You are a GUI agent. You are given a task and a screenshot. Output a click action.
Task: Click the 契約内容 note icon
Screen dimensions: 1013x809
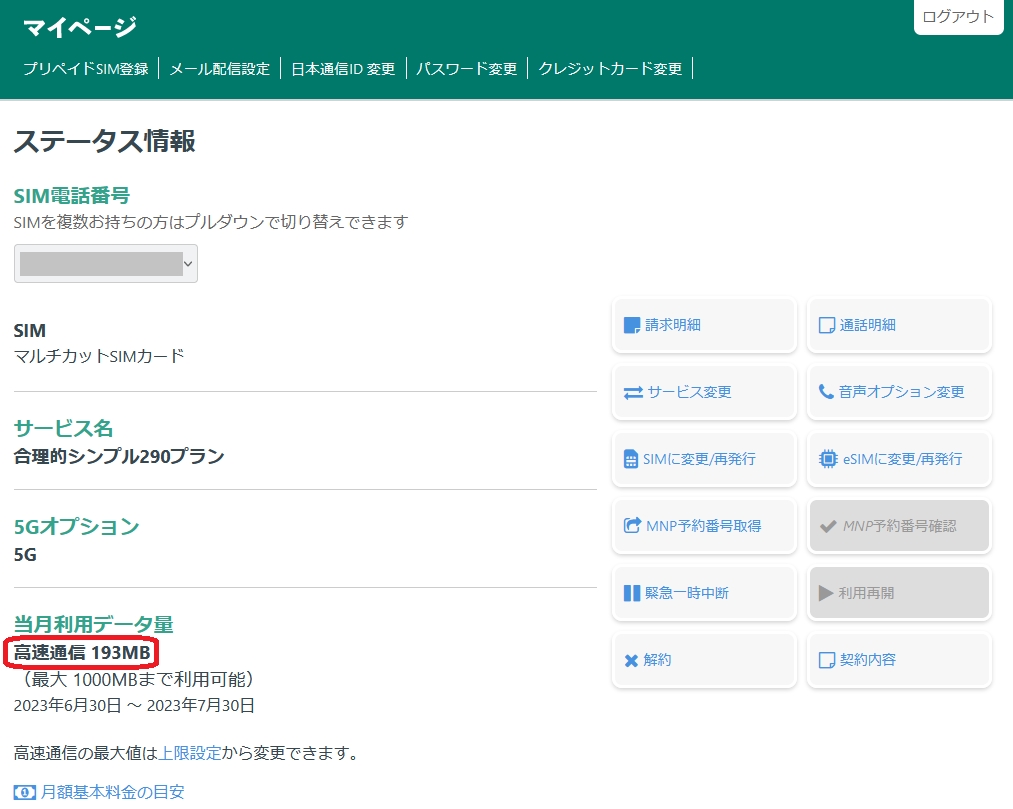[x=826, y=660]
